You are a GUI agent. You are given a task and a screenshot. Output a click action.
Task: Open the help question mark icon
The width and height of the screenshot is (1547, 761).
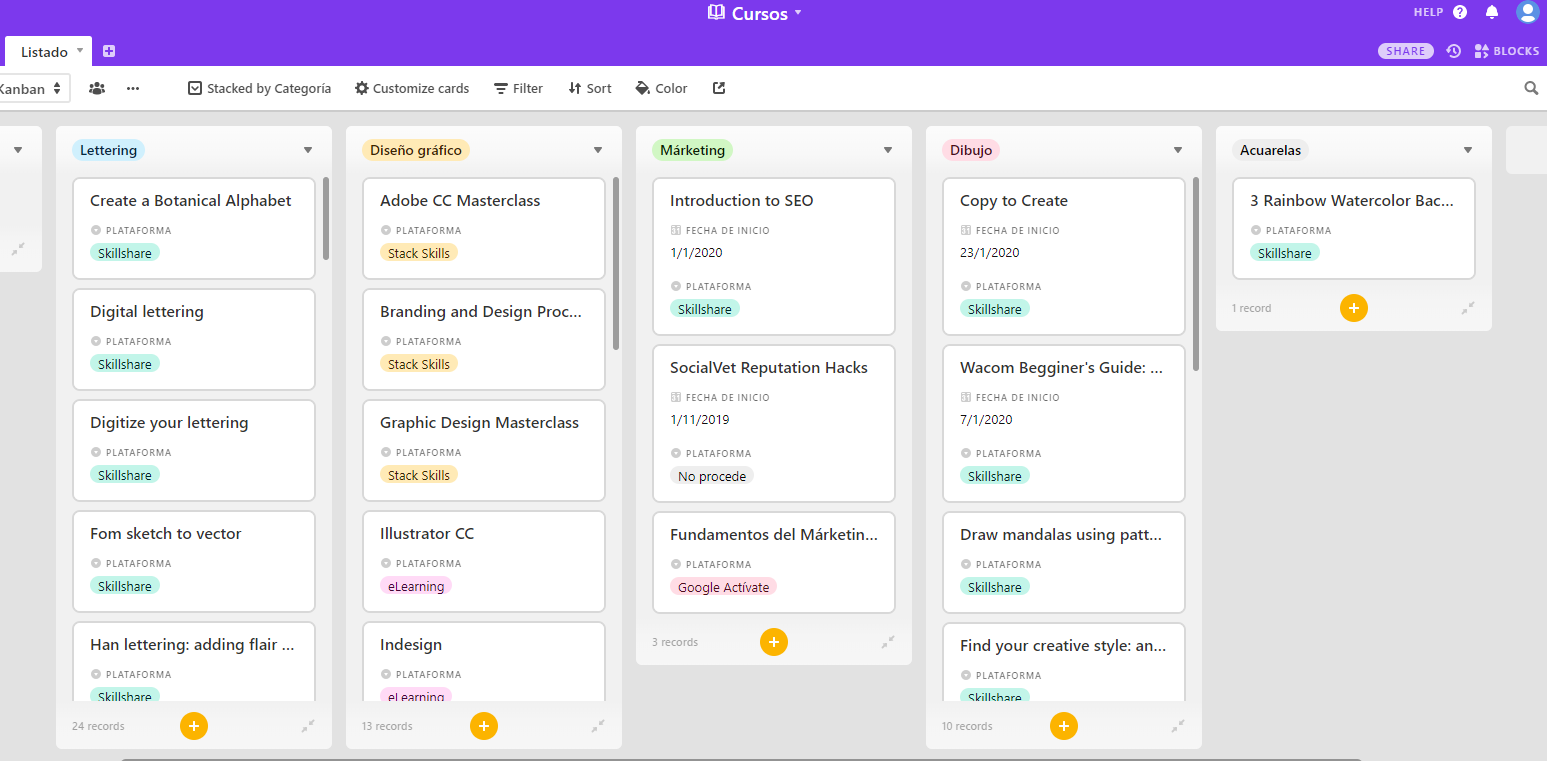tap(1460, 12)
